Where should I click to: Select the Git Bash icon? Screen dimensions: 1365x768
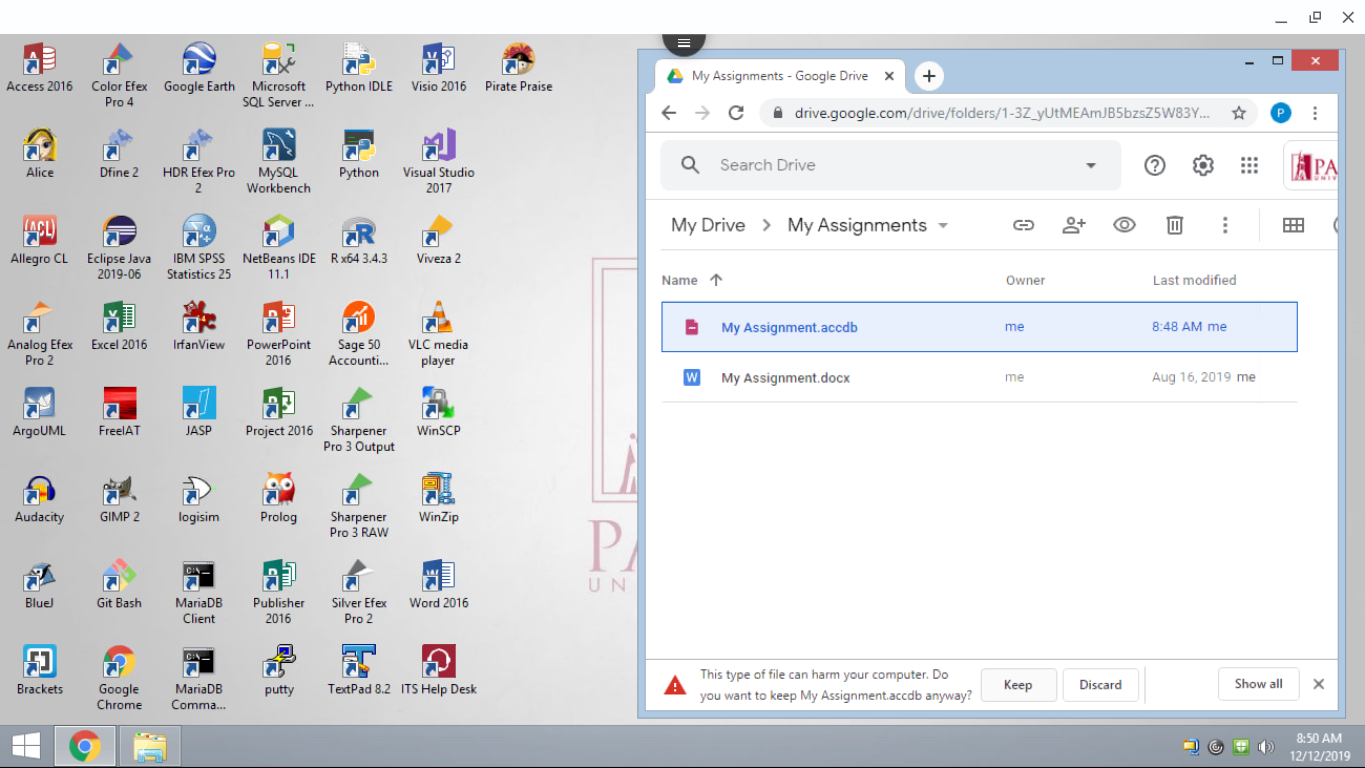tap(119, 586)
